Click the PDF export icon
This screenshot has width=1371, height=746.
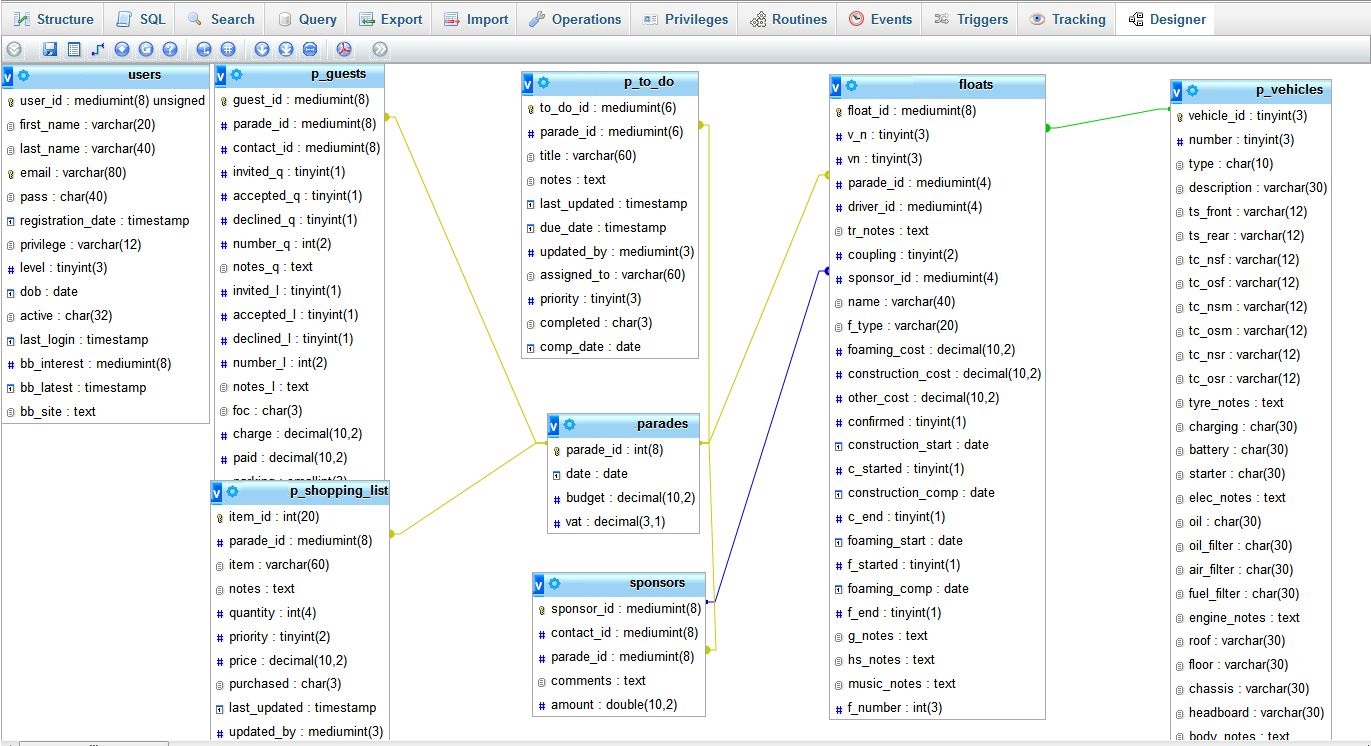343,48
